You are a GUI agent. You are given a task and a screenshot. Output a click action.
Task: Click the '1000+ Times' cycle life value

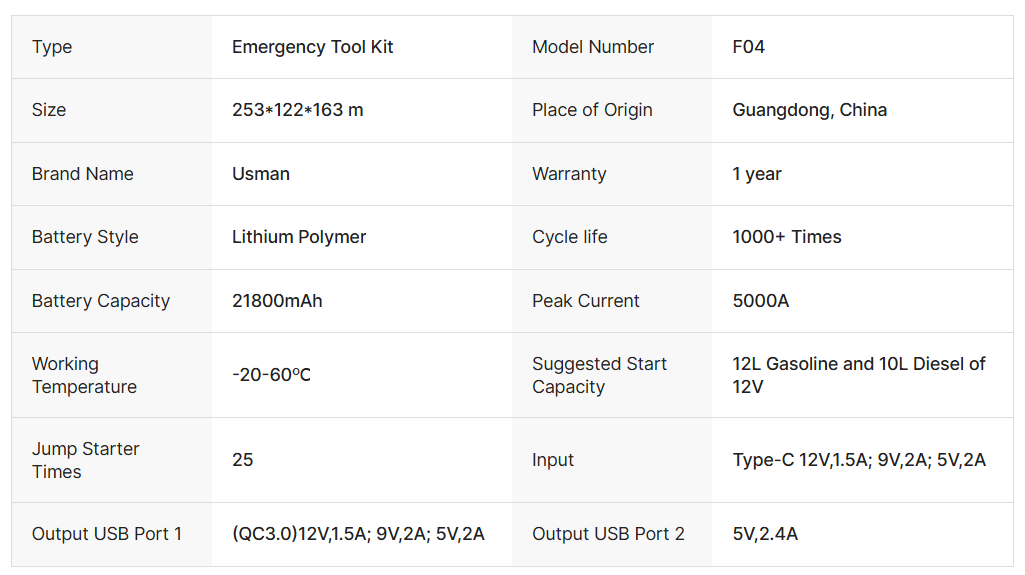point(787,237)
